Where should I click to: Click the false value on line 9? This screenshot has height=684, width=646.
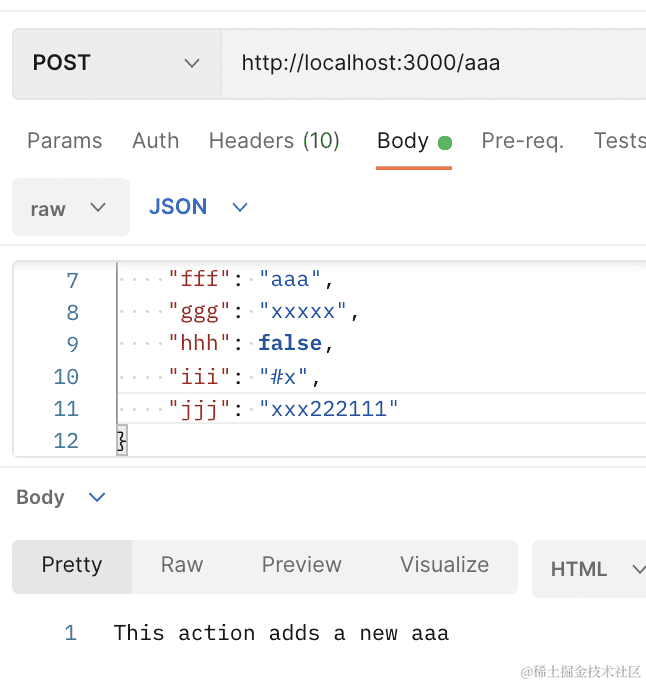[290, 344]
